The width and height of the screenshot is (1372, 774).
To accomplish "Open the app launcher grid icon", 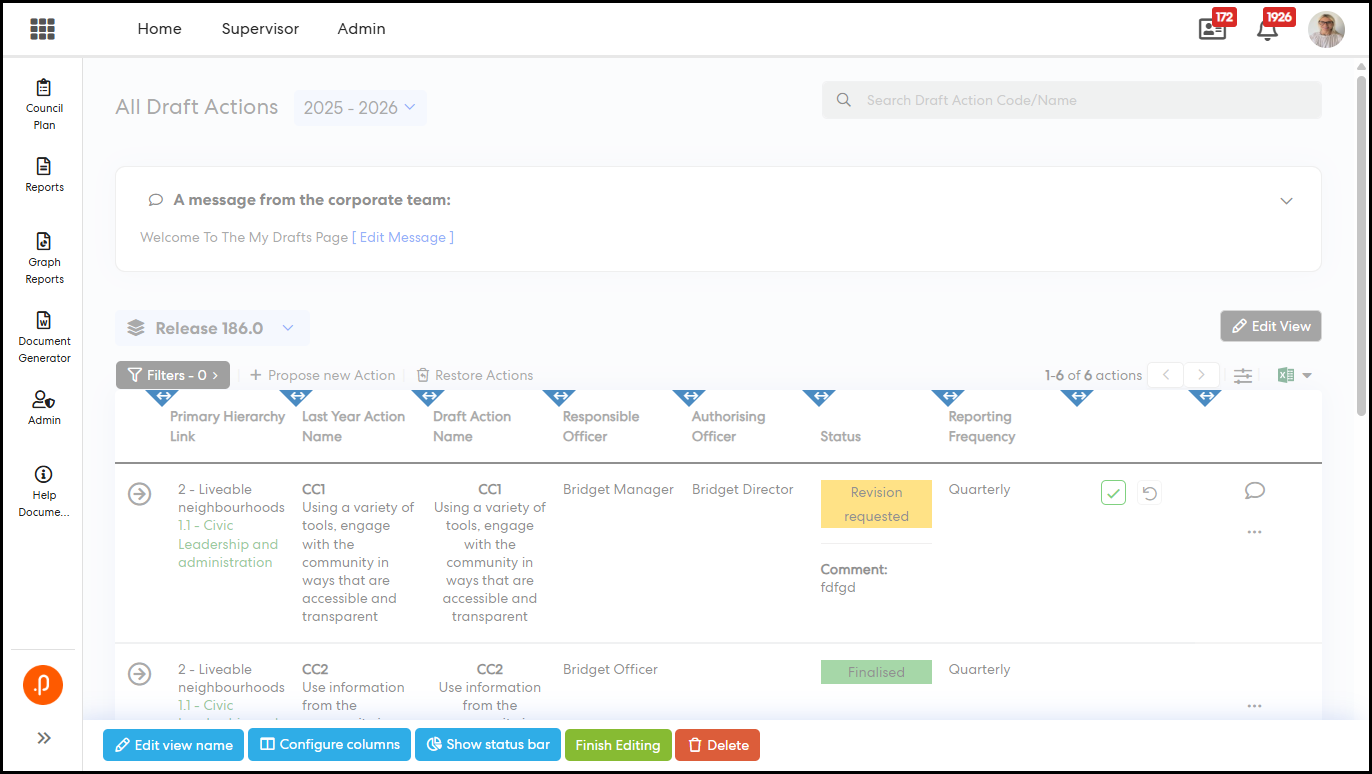I will point(42,29).
